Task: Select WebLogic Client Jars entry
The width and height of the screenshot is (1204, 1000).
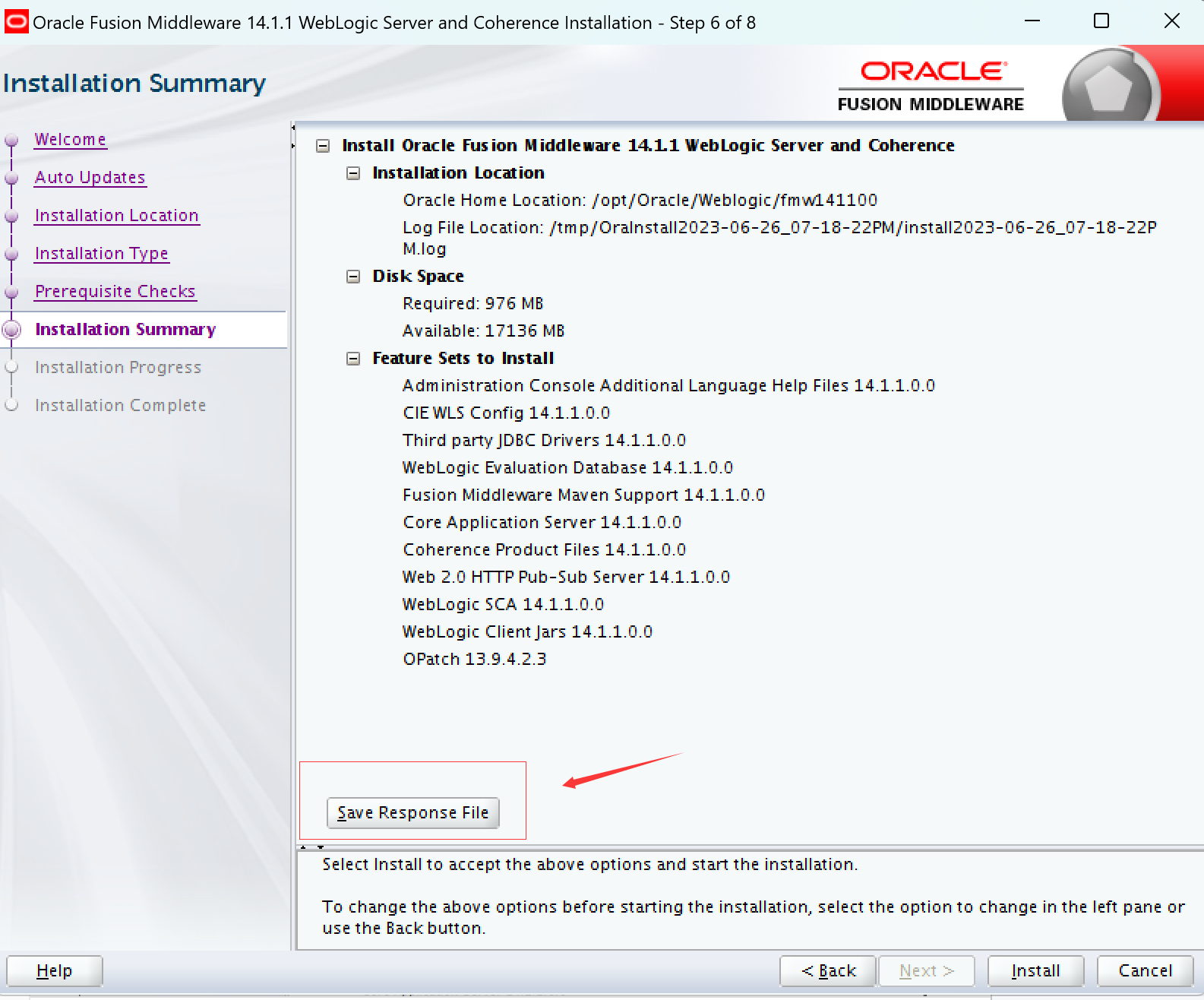Action: pyautogui.click(x=527, y=632)
